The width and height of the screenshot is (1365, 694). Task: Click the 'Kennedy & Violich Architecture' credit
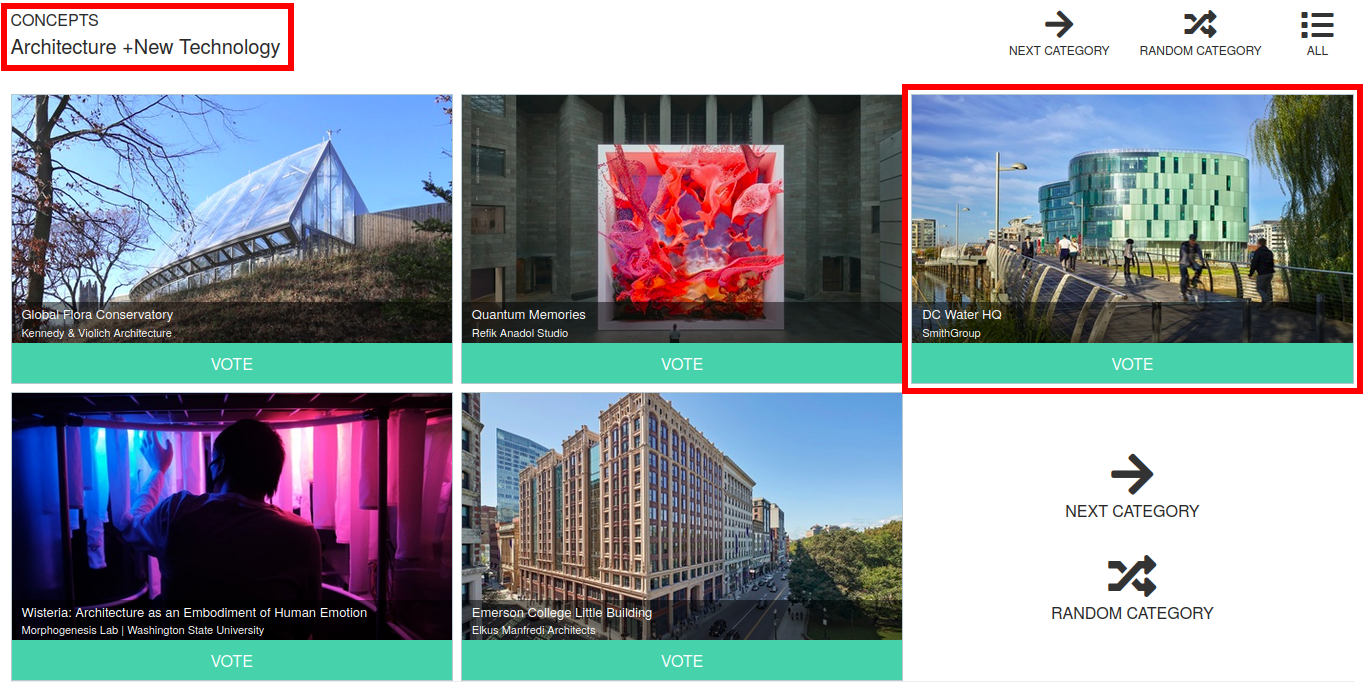(97, 333)
